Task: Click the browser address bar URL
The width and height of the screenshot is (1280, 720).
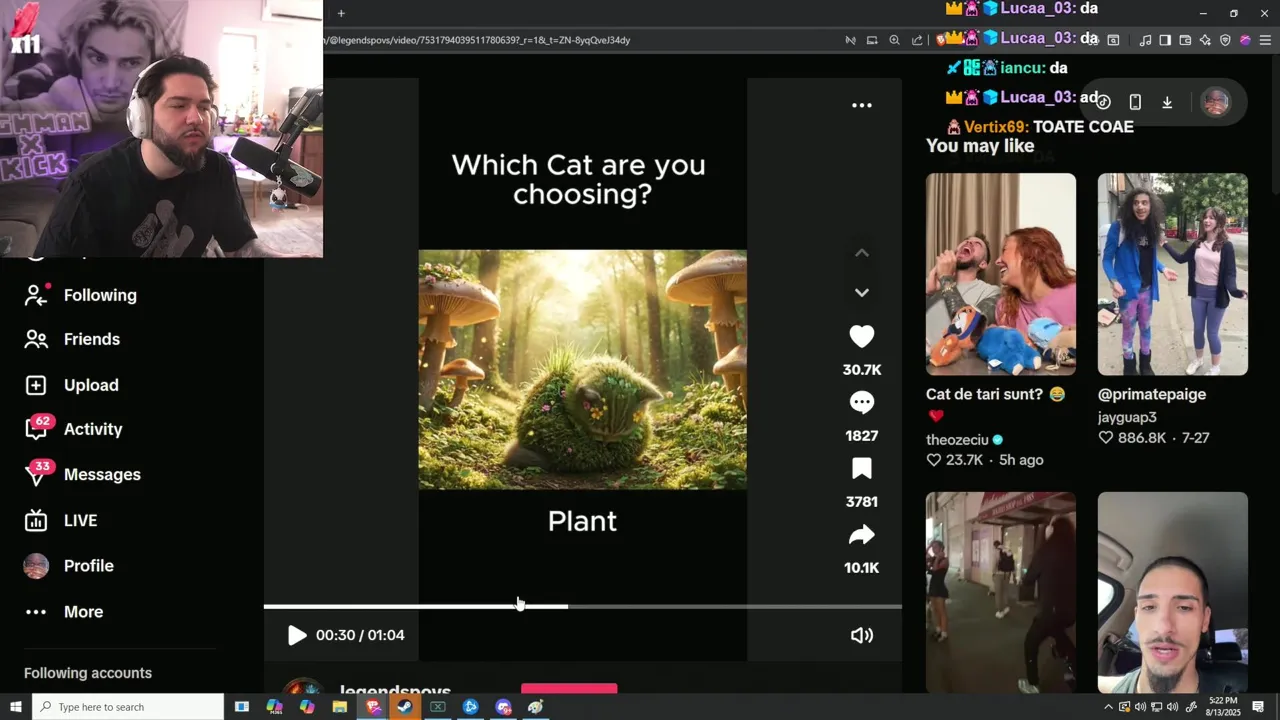Action: point(477,40)
